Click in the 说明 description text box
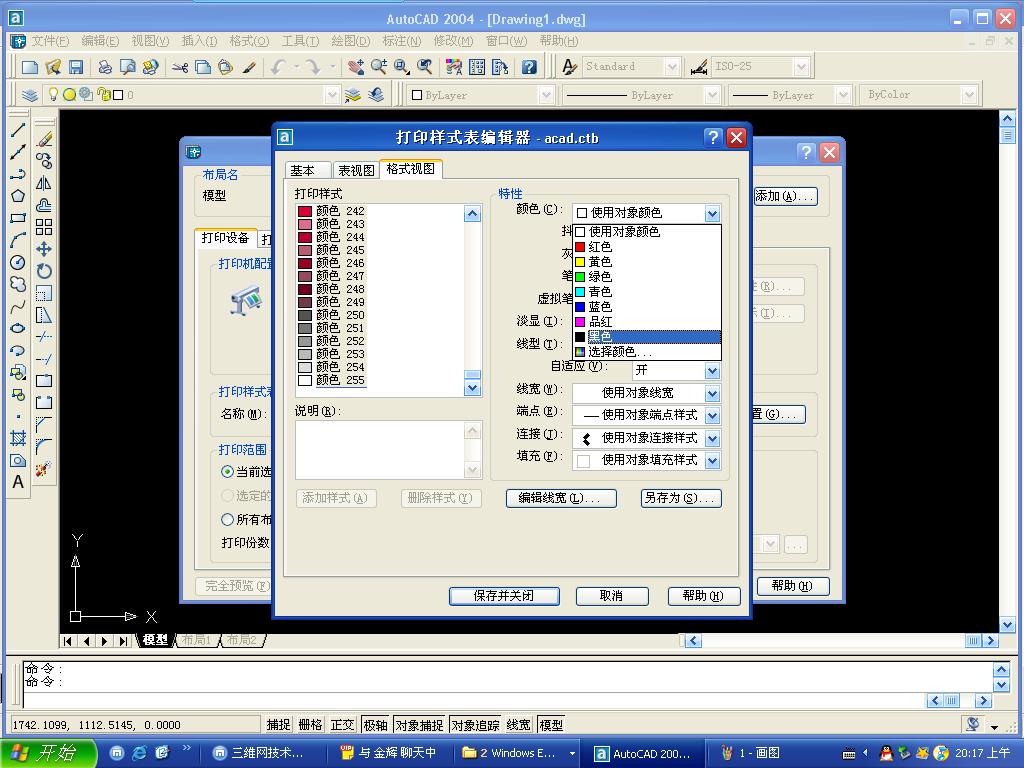The width and height of the screenshot is (1024, 768). point(379,450)
